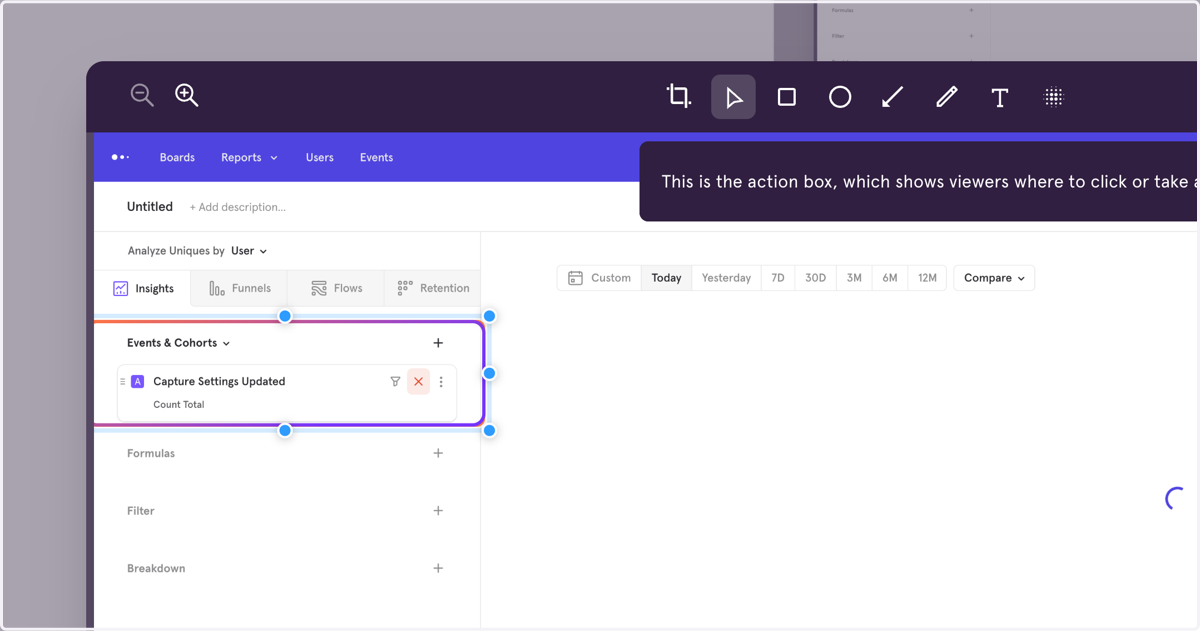
Task: Add a new event or cohort
Action: (438, 343)
